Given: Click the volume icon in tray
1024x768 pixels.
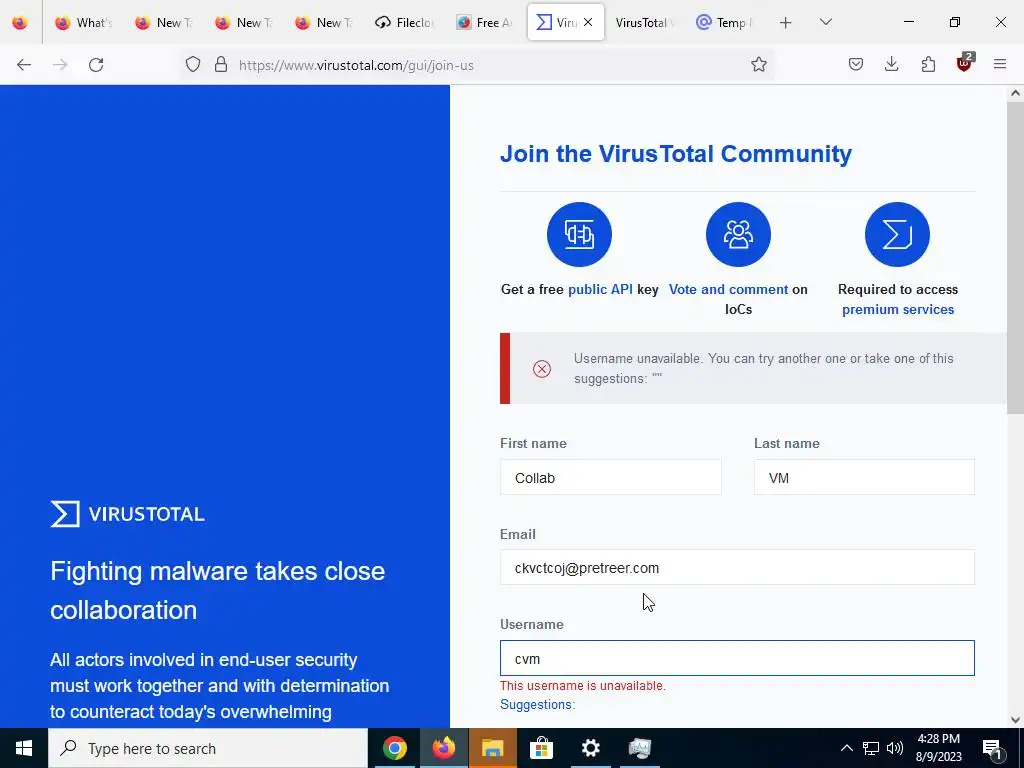Looking at the screenshot, I should click(895, 748).
